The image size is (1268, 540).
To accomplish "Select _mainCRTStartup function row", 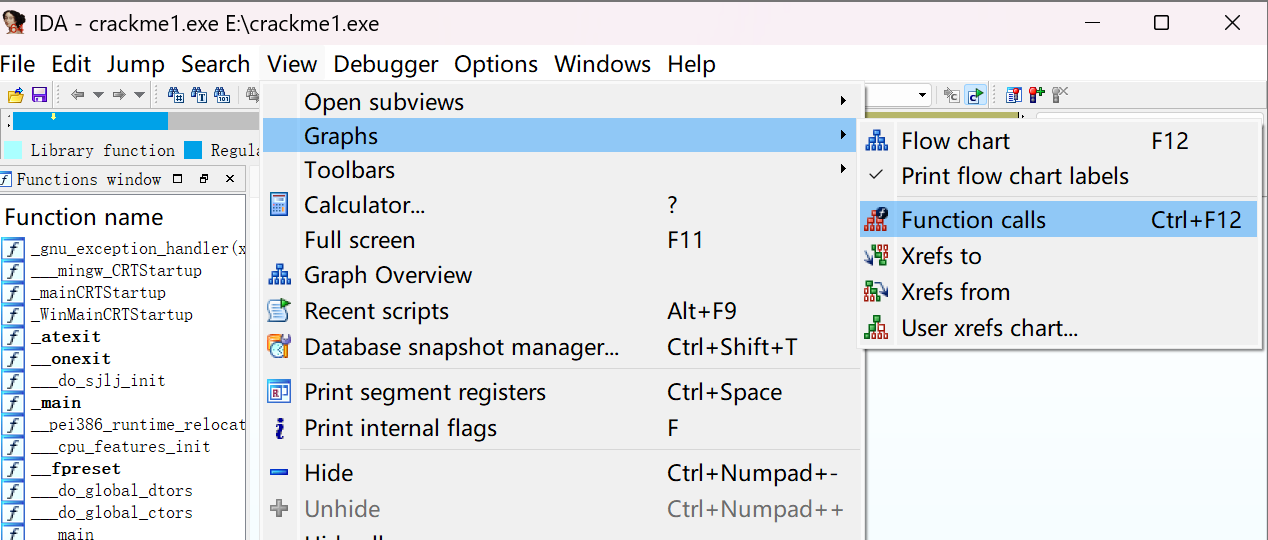I will [x=123, y=292].
